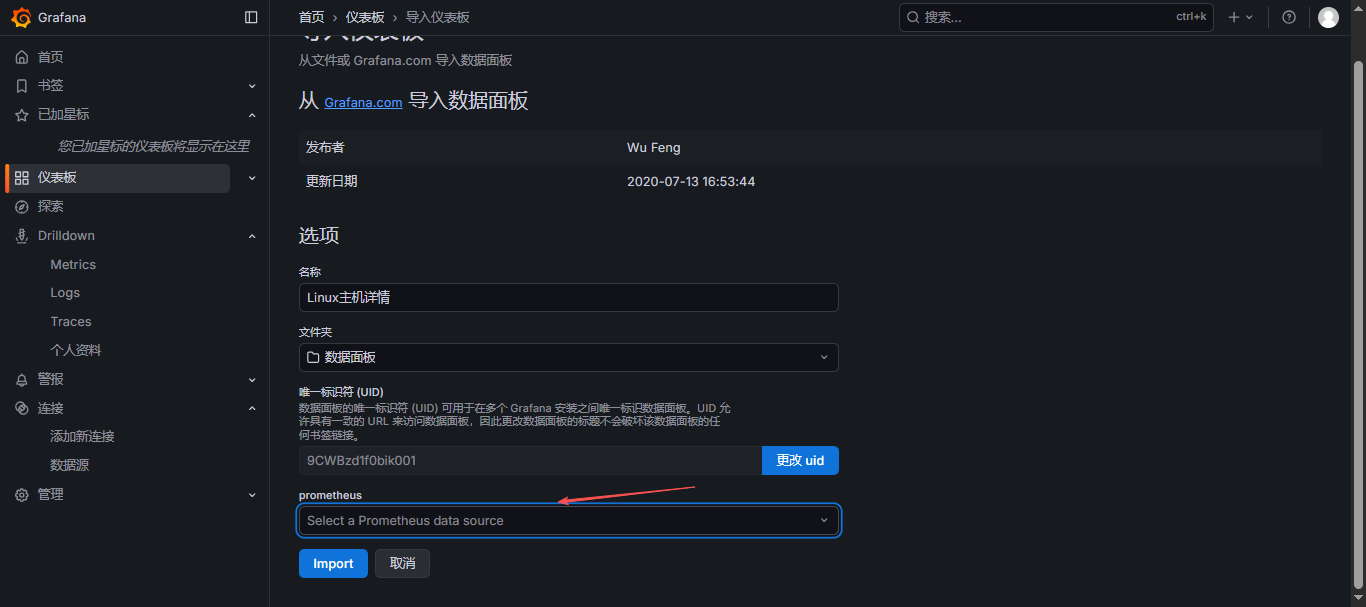Expand the 仪表板 section chevron
The height and width of the screenshot is (607, 1366).
coord(252,178)
